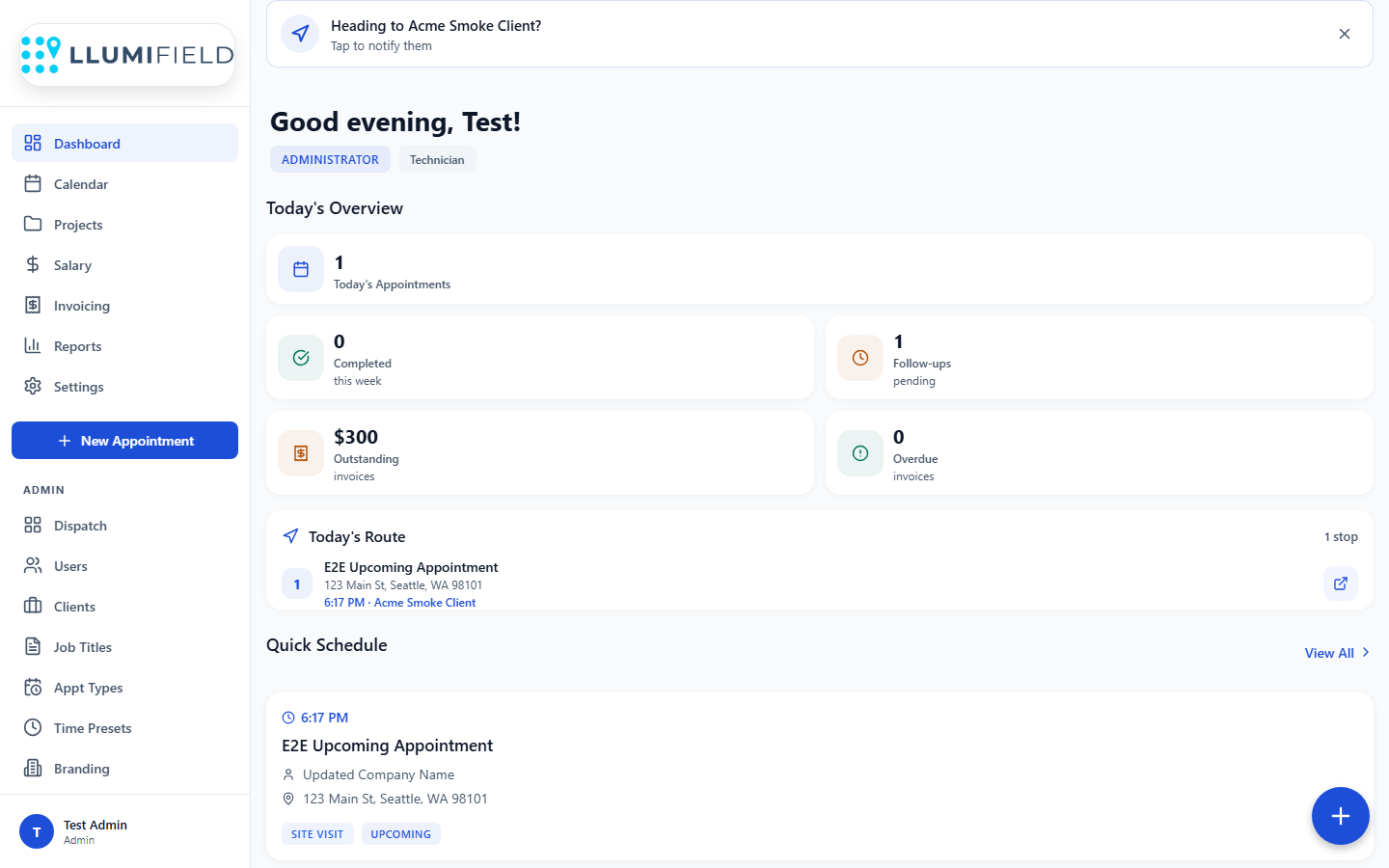The image size is (1389, 868).
Task: Click View All for Quick Schedule
Action: [1337, 653]
